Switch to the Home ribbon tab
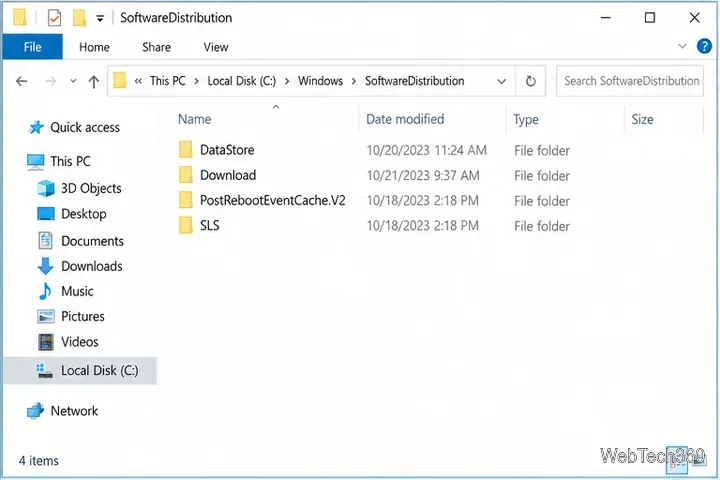 pyautogui.click(x=94, y=47)
